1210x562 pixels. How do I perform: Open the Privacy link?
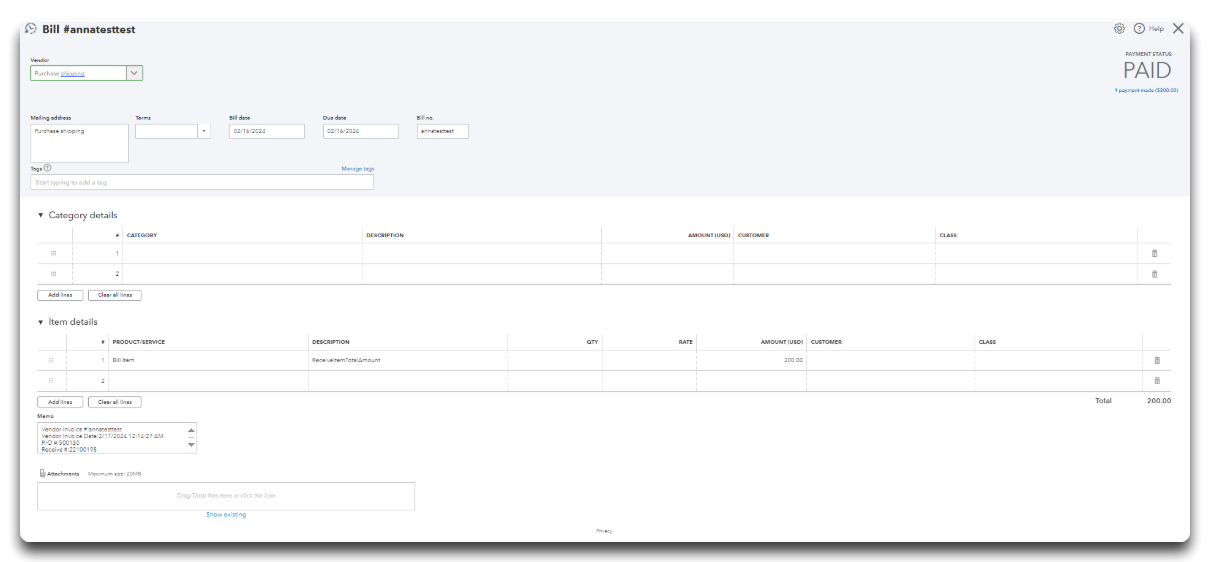coord(604,531)
